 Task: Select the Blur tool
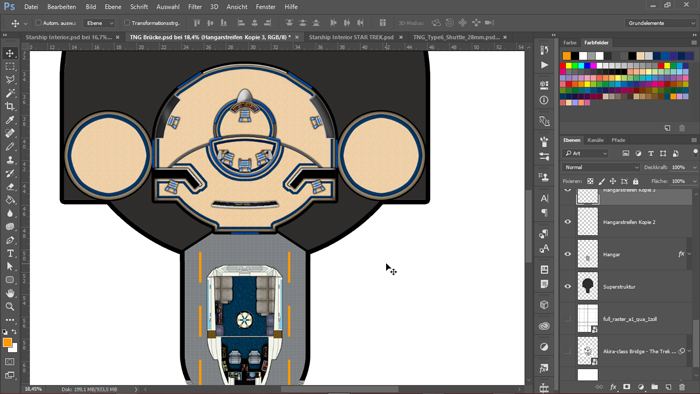pyautogui.click(x=10, y=213)
